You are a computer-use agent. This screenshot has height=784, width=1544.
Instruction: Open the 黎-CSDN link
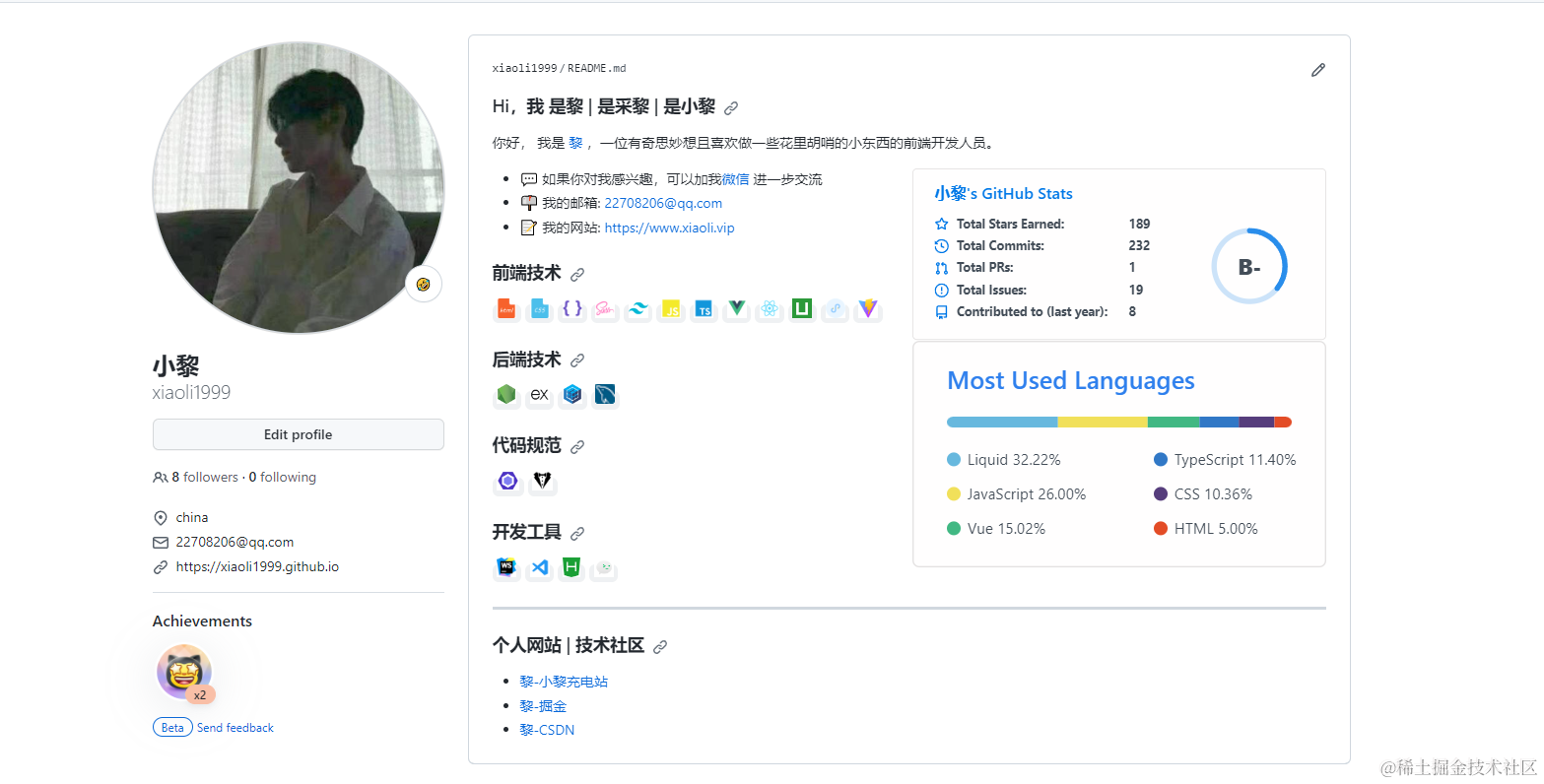point(547,730)
